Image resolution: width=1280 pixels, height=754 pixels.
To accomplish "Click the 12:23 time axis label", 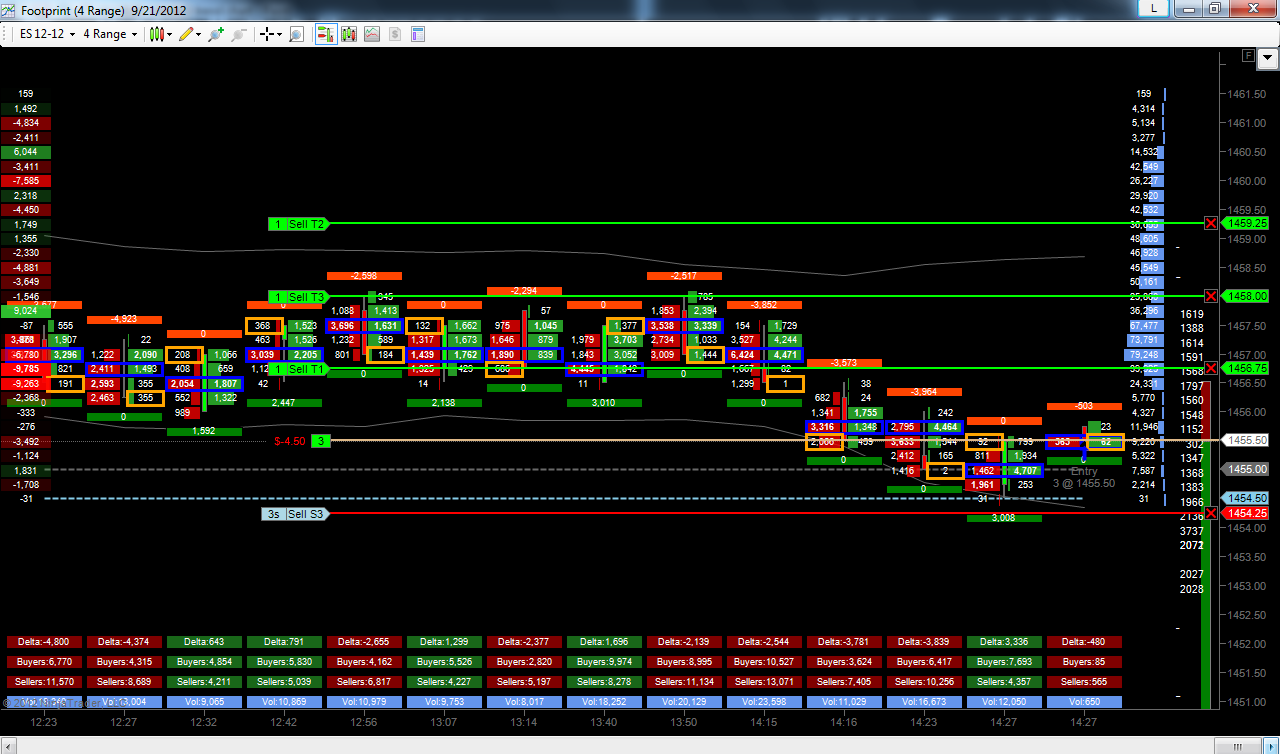I will coord(43,720).
